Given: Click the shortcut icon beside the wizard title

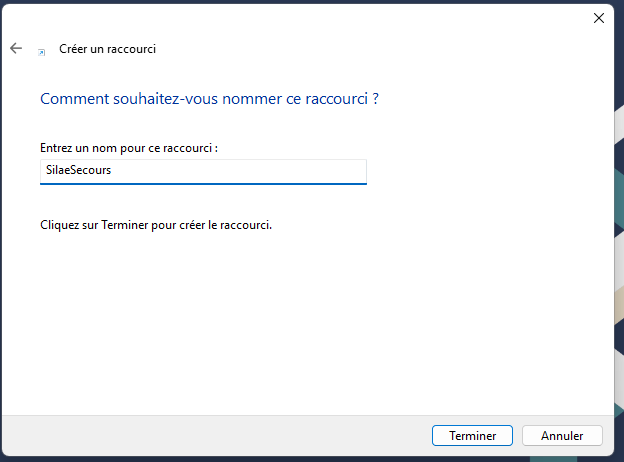Looking at the screenshot, I should click(41, 50).
